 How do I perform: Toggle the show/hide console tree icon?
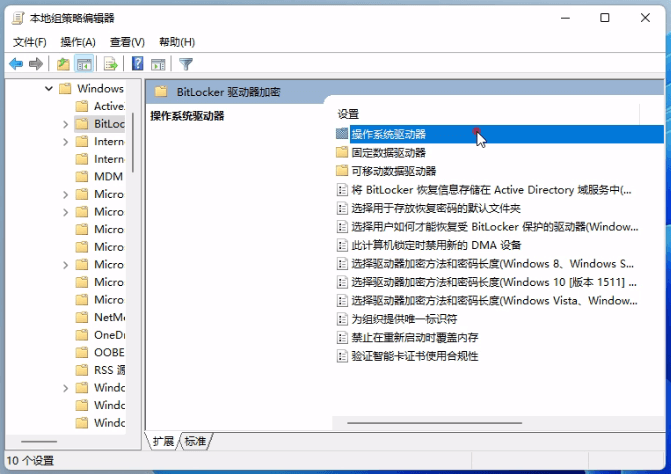tap(84, 64)
